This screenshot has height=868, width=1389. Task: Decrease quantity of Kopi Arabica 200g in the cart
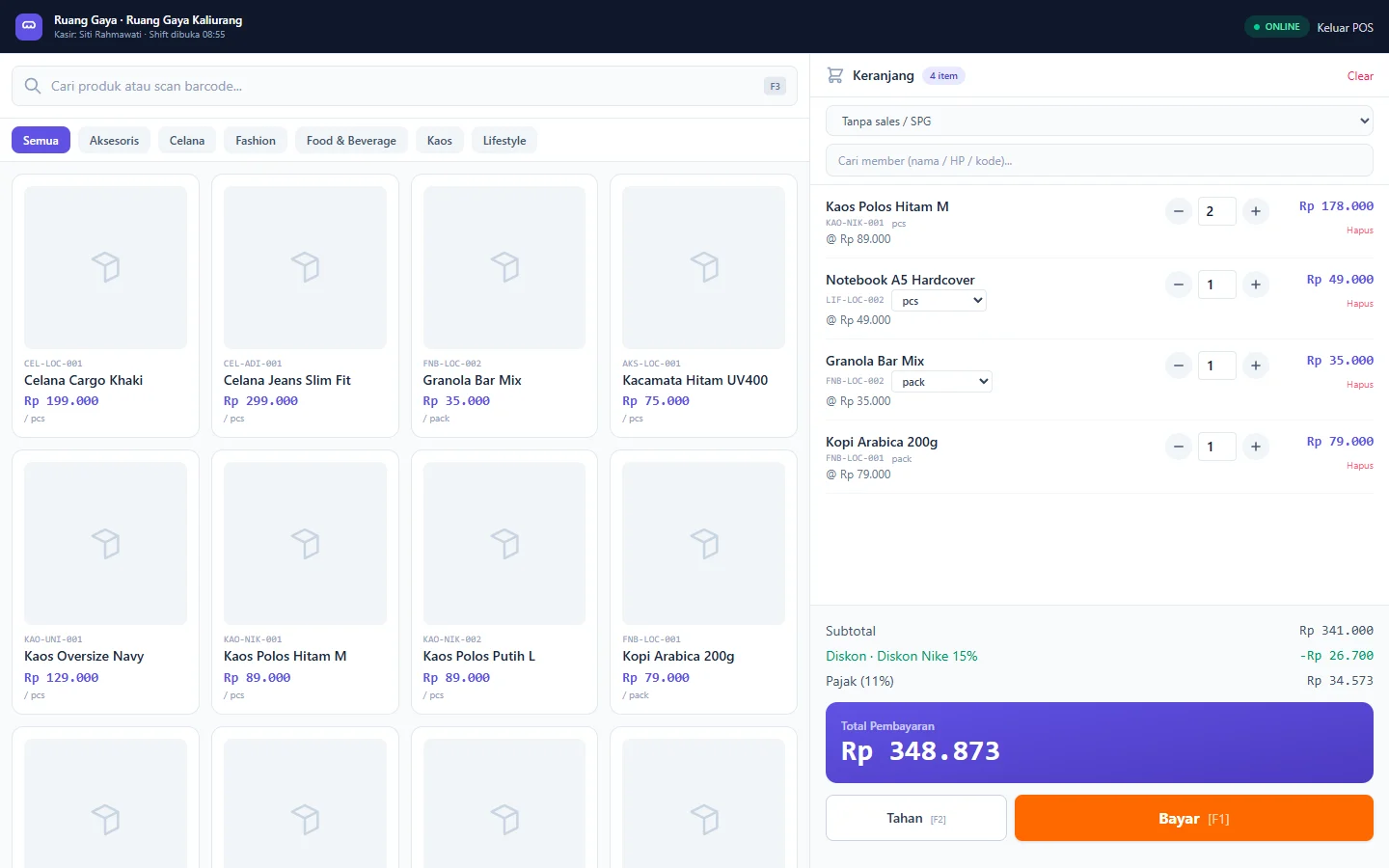point(1179,447)
